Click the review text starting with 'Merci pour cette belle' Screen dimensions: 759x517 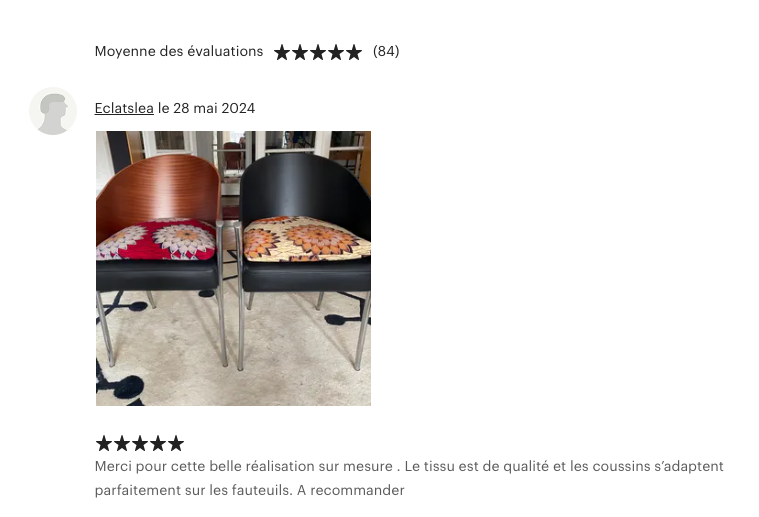click(x=409, y=478)
